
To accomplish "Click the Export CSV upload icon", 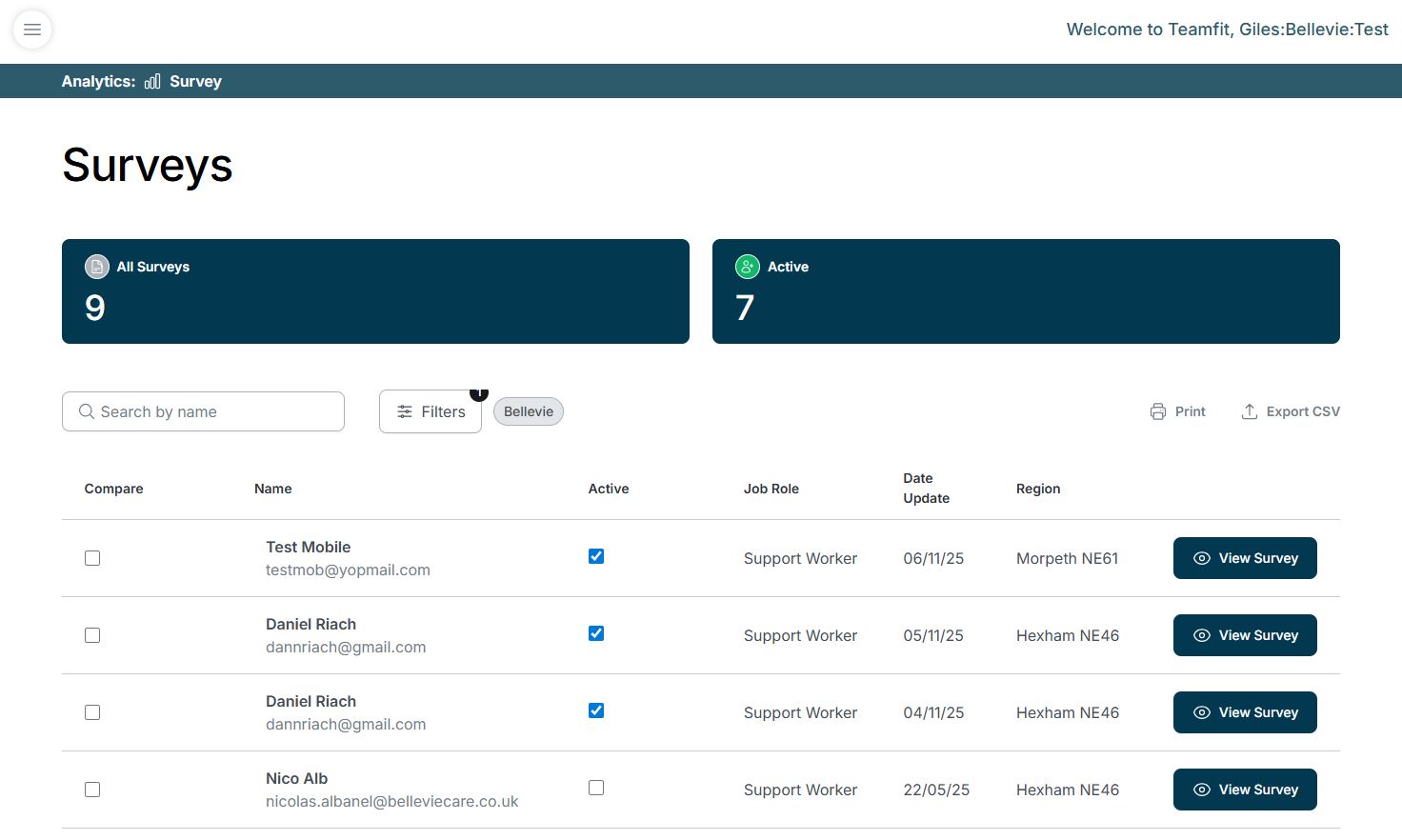I will coord(1250,411).
